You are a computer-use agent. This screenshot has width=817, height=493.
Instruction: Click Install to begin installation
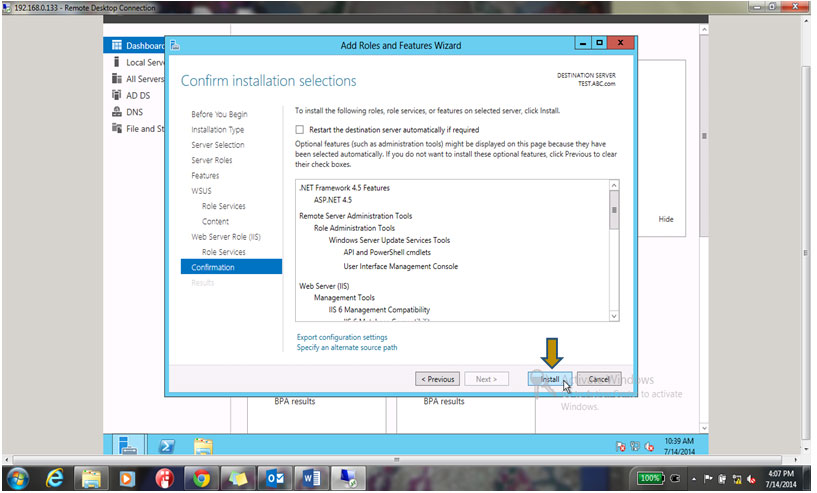point(549,379)
